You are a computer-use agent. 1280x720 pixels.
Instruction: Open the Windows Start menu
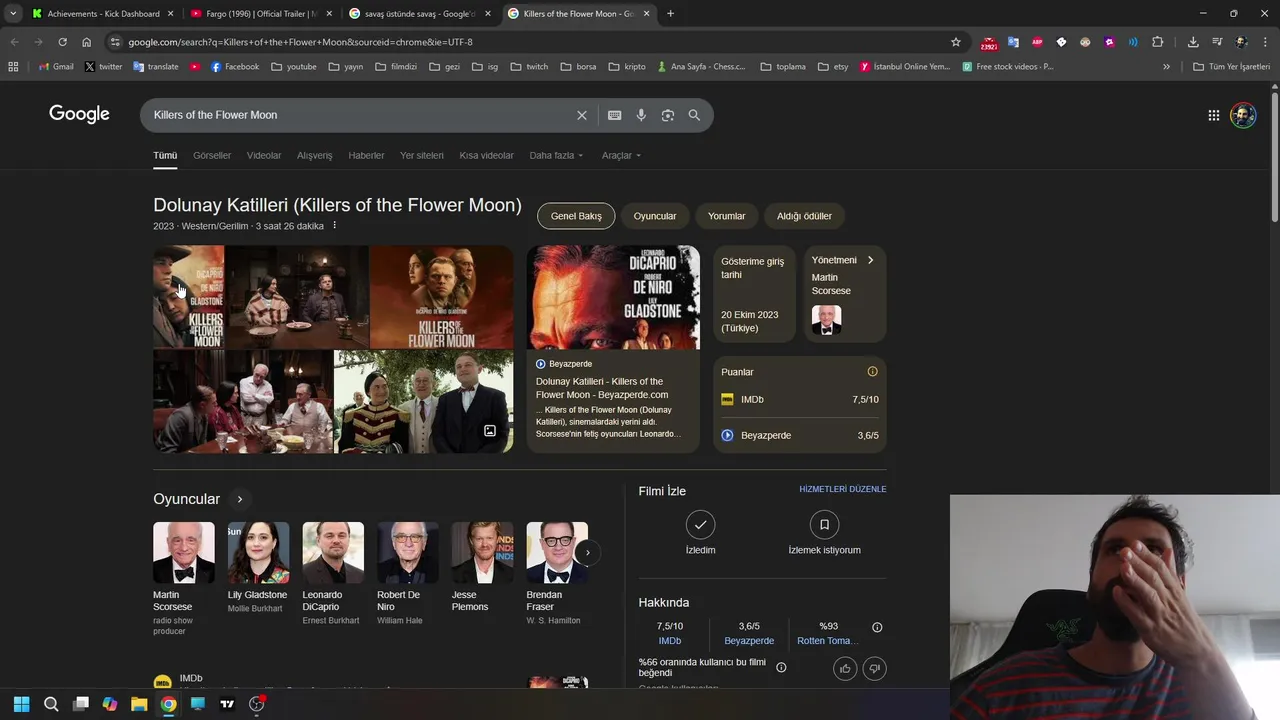[21, 704]
